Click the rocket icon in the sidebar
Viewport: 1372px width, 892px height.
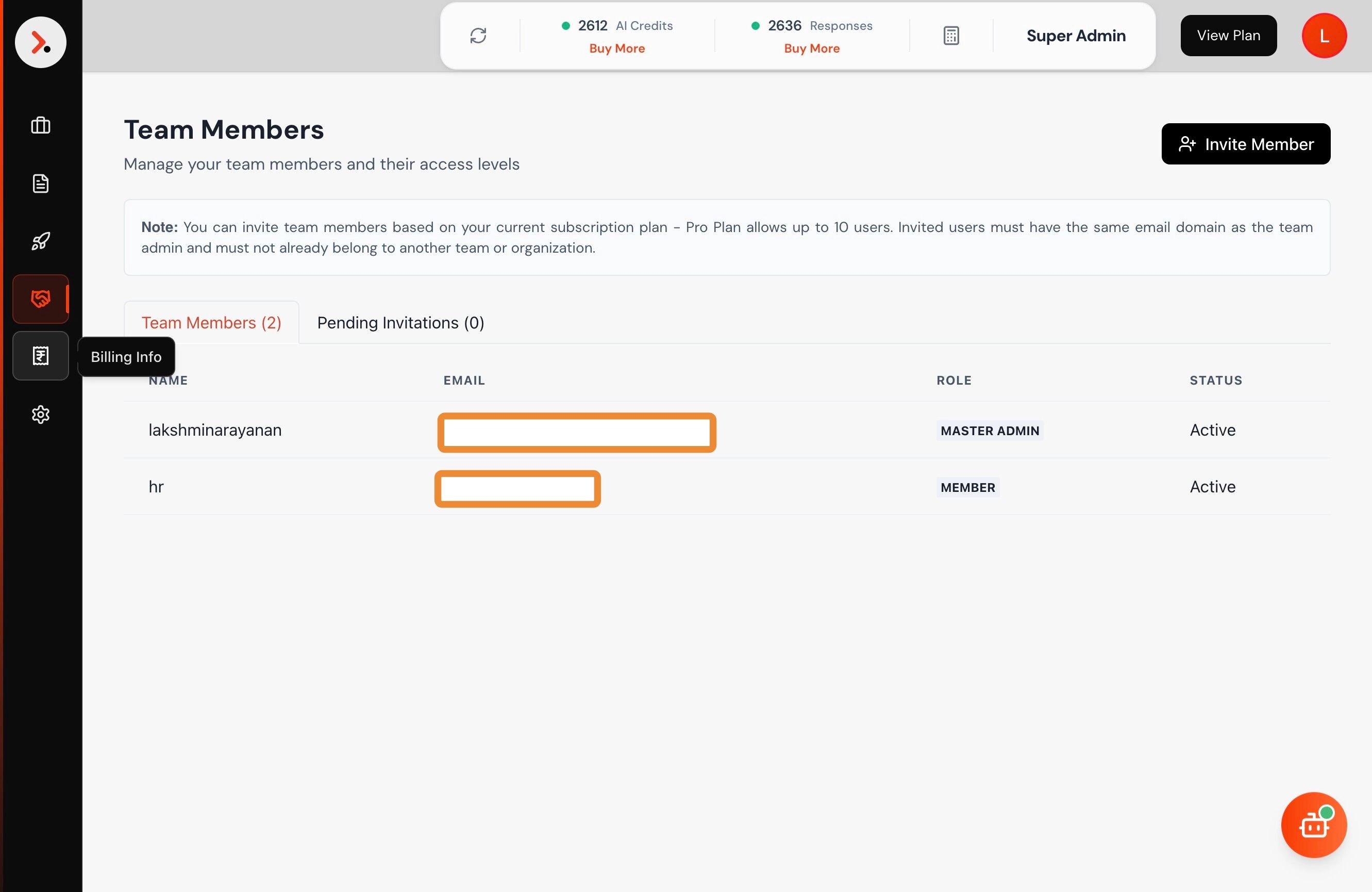(x=40, y=241)
